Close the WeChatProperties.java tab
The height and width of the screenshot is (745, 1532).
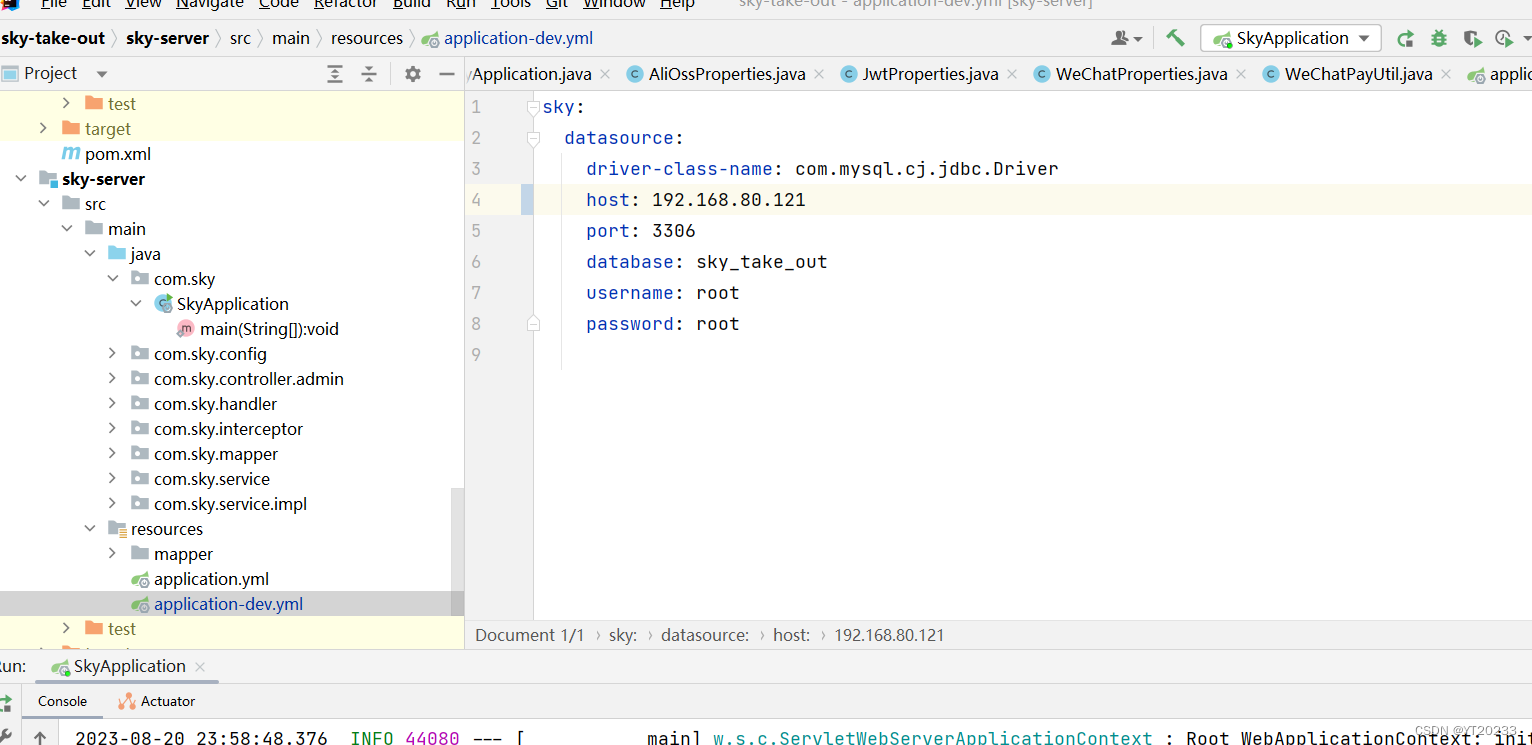1241,74
